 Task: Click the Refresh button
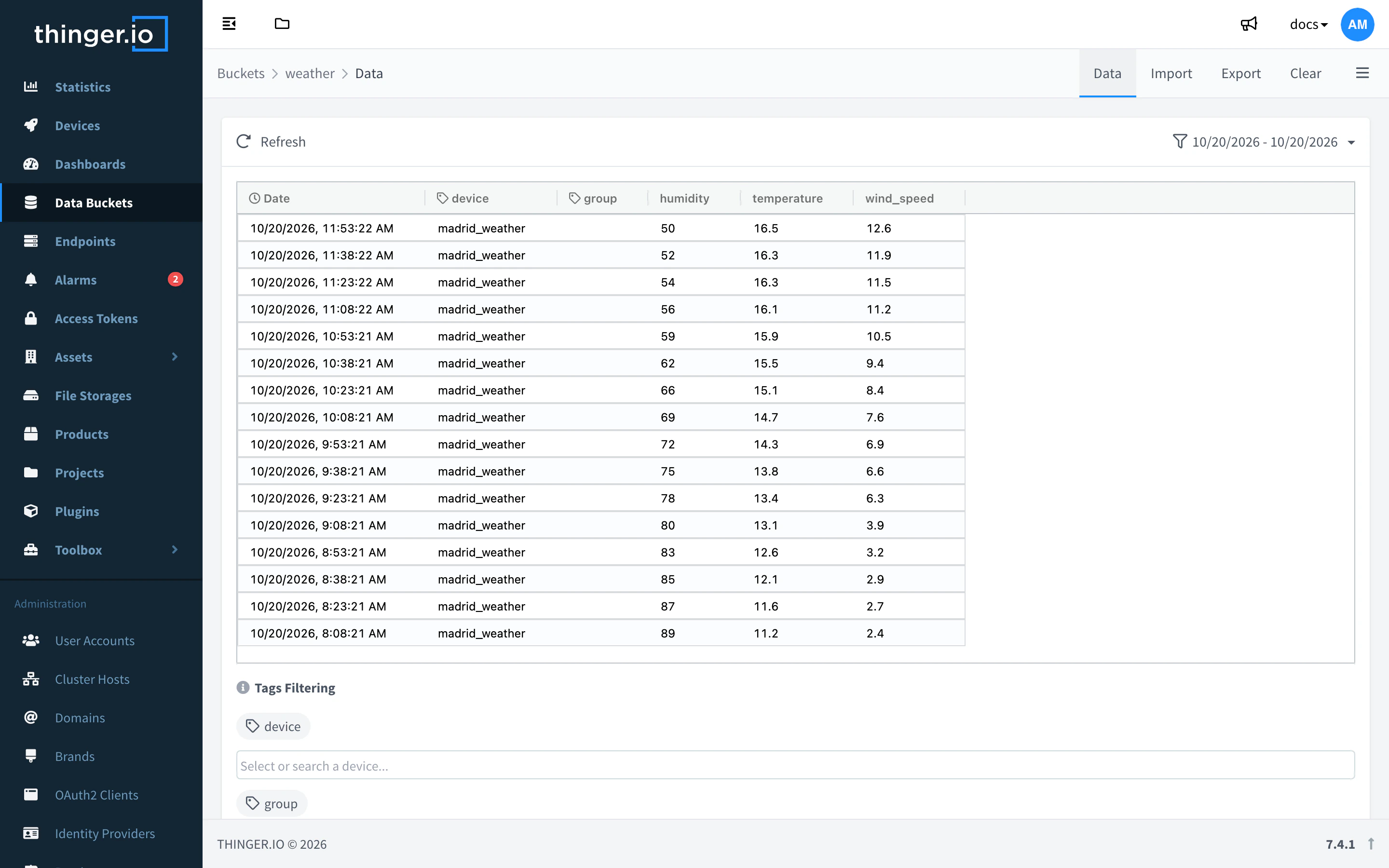pos(271,142)
